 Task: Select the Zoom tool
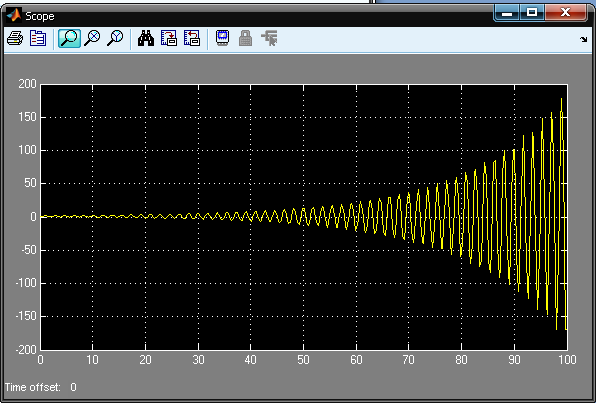coord(69,38)
